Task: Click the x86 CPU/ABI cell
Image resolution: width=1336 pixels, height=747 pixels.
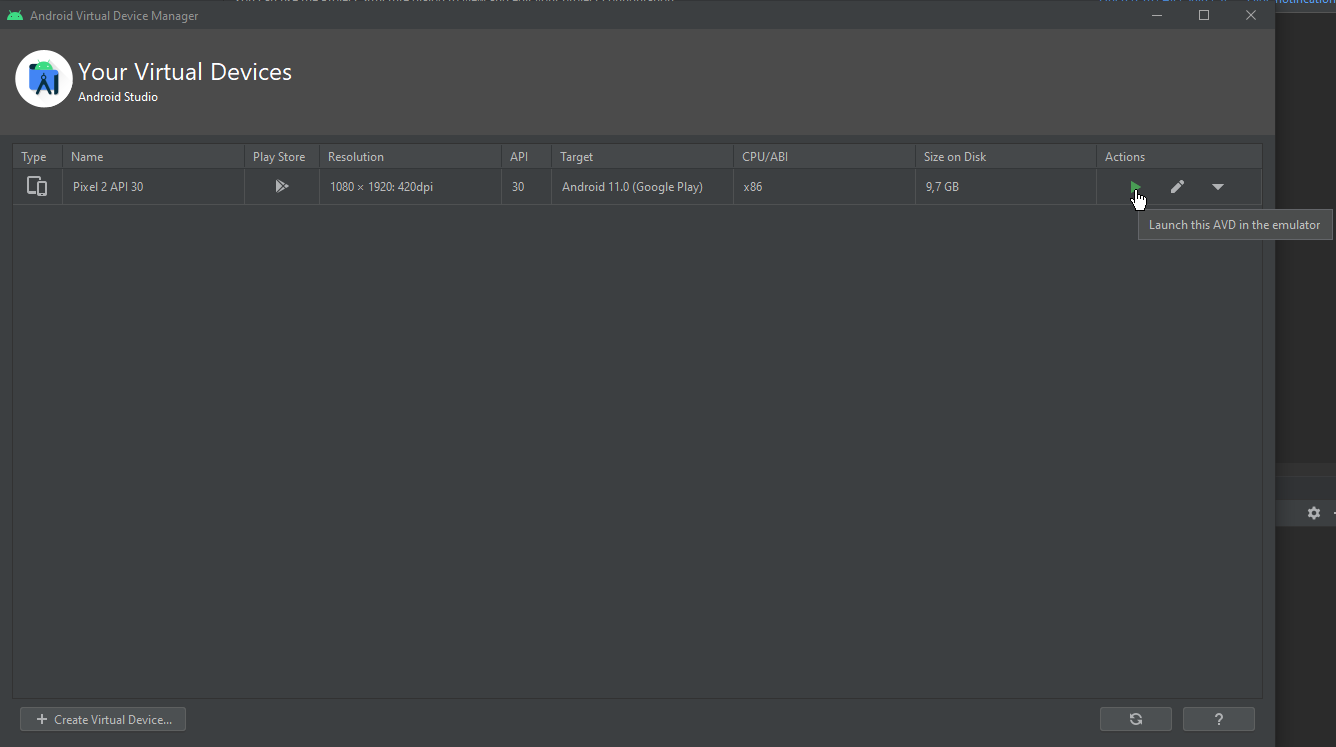Action: click(x=825, y=187)
